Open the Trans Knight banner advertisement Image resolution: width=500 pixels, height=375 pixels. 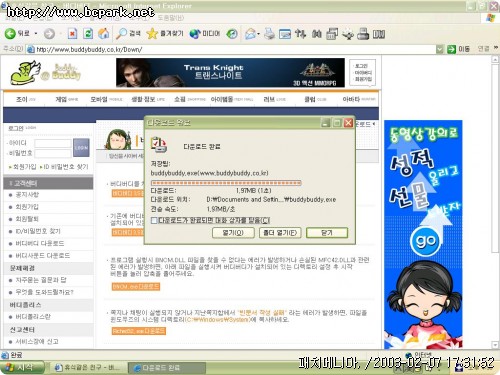(230, 73)
